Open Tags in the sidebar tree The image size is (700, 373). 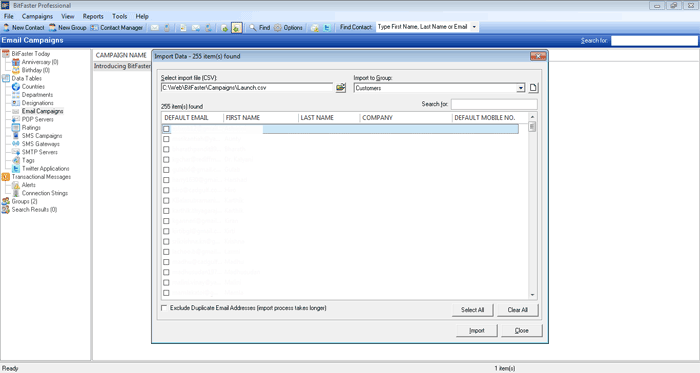[x=28, y=160]
